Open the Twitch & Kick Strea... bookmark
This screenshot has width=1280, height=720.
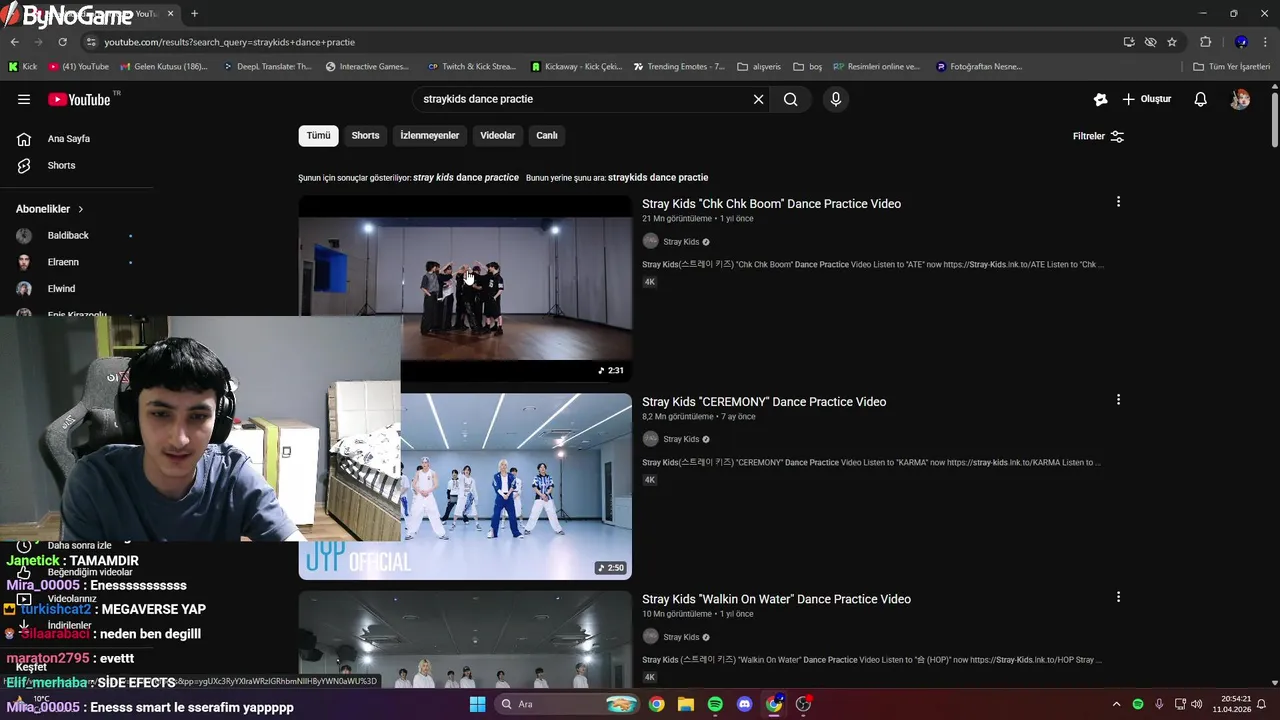click(471, 67)
